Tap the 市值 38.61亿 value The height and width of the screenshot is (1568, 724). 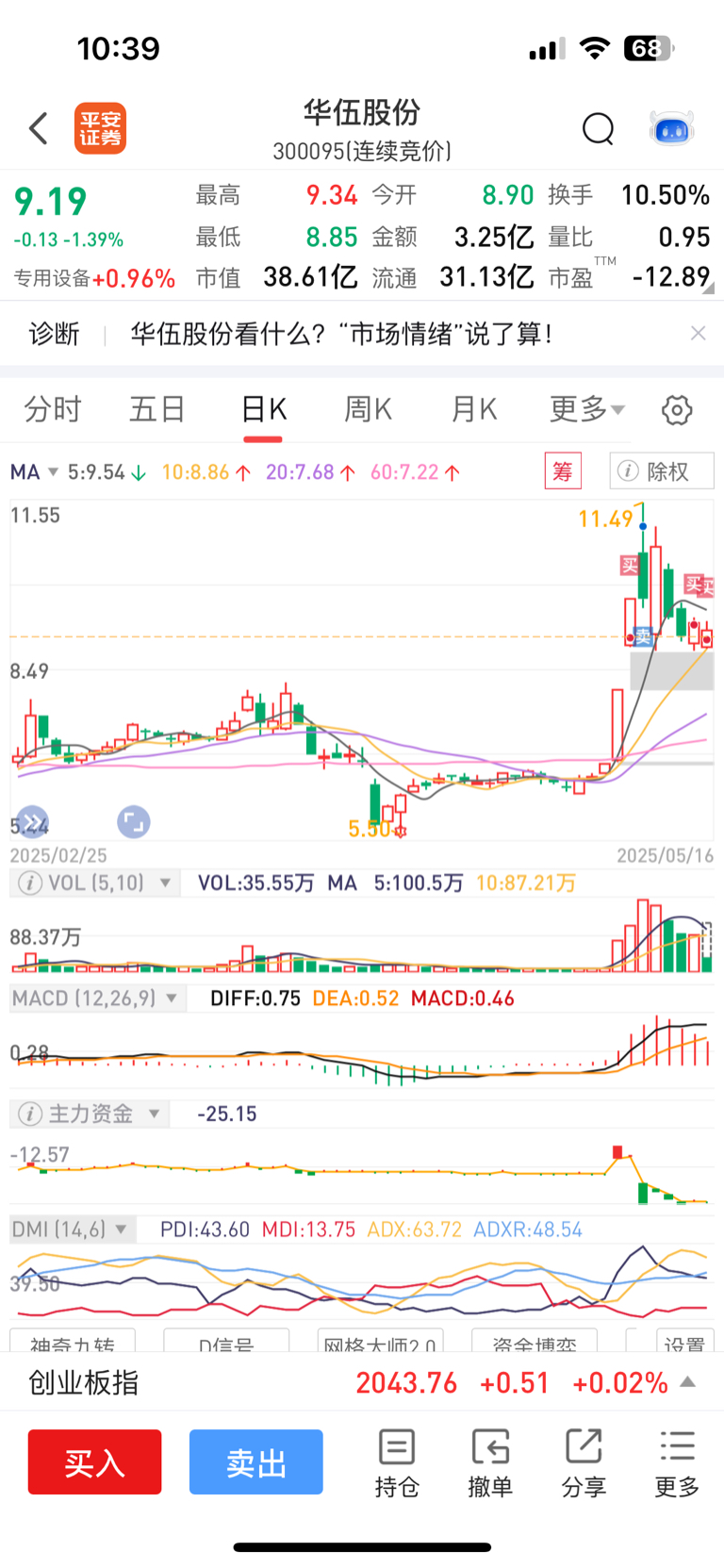tap(310, 276)
